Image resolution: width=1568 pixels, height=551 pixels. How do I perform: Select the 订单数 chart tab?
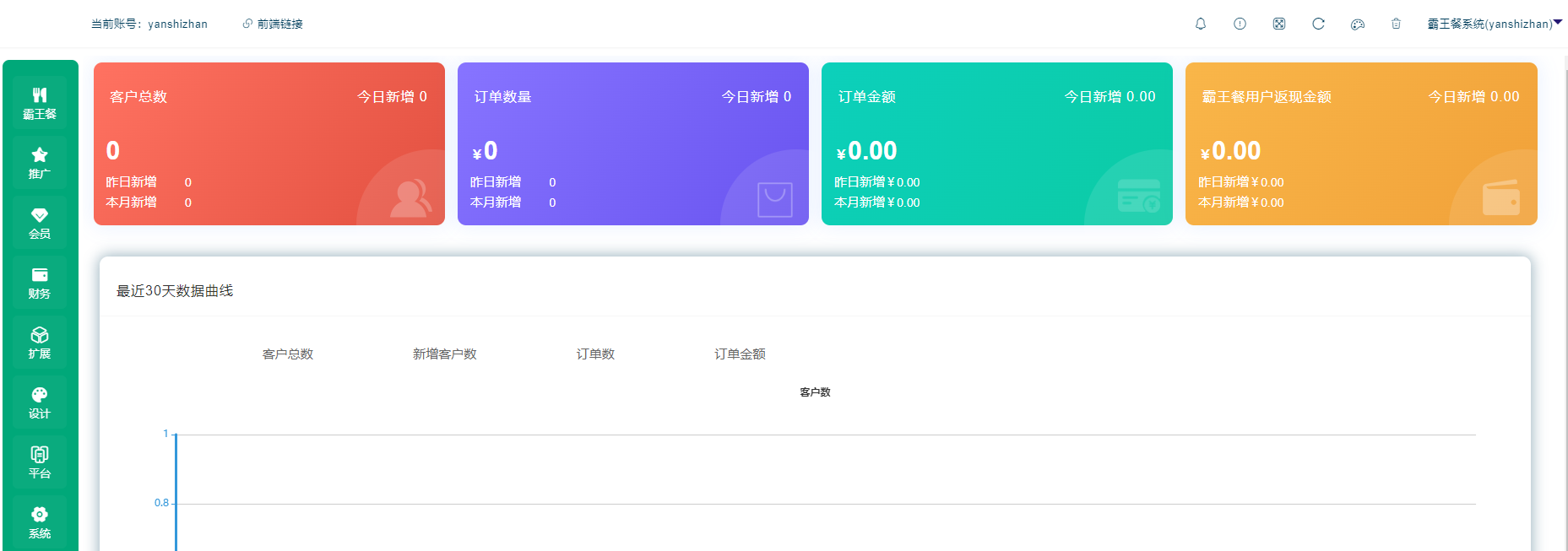tap(595, 354)
